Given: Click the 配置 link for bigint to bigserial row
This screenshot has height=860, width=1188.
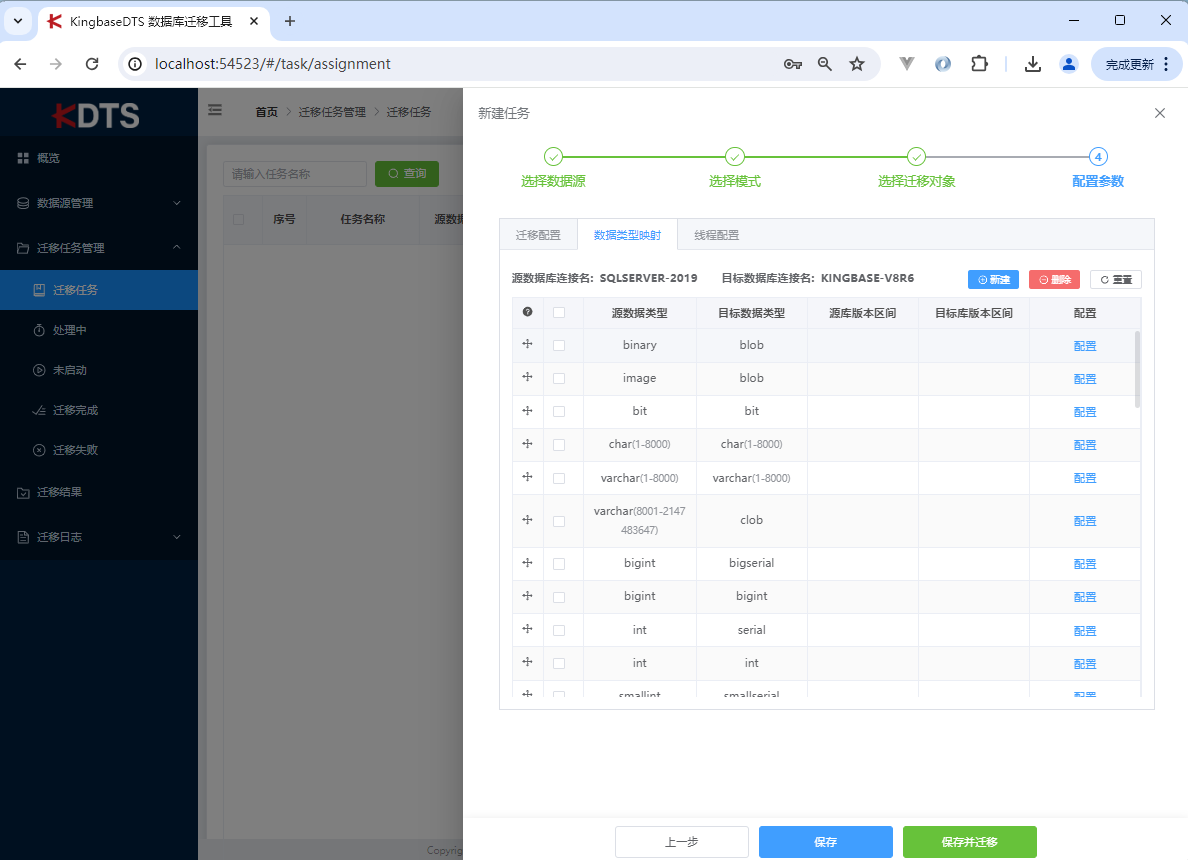Looking at the screenshot, I should (1084, 564).
